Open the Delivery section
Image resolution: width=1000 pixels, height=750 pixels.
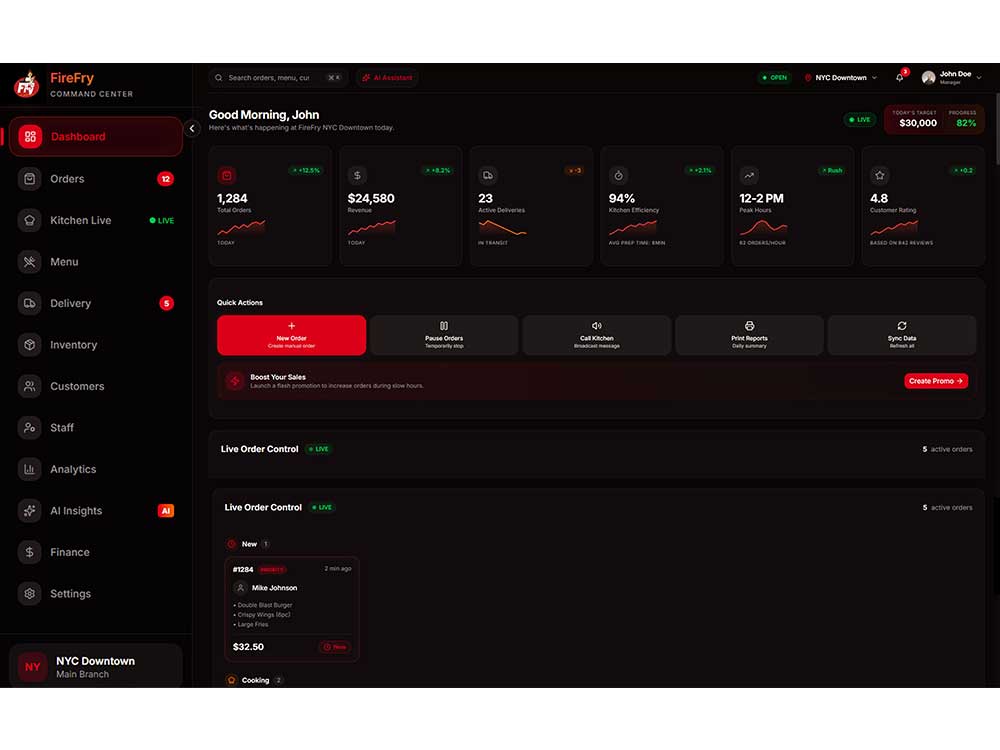point(96,303)
